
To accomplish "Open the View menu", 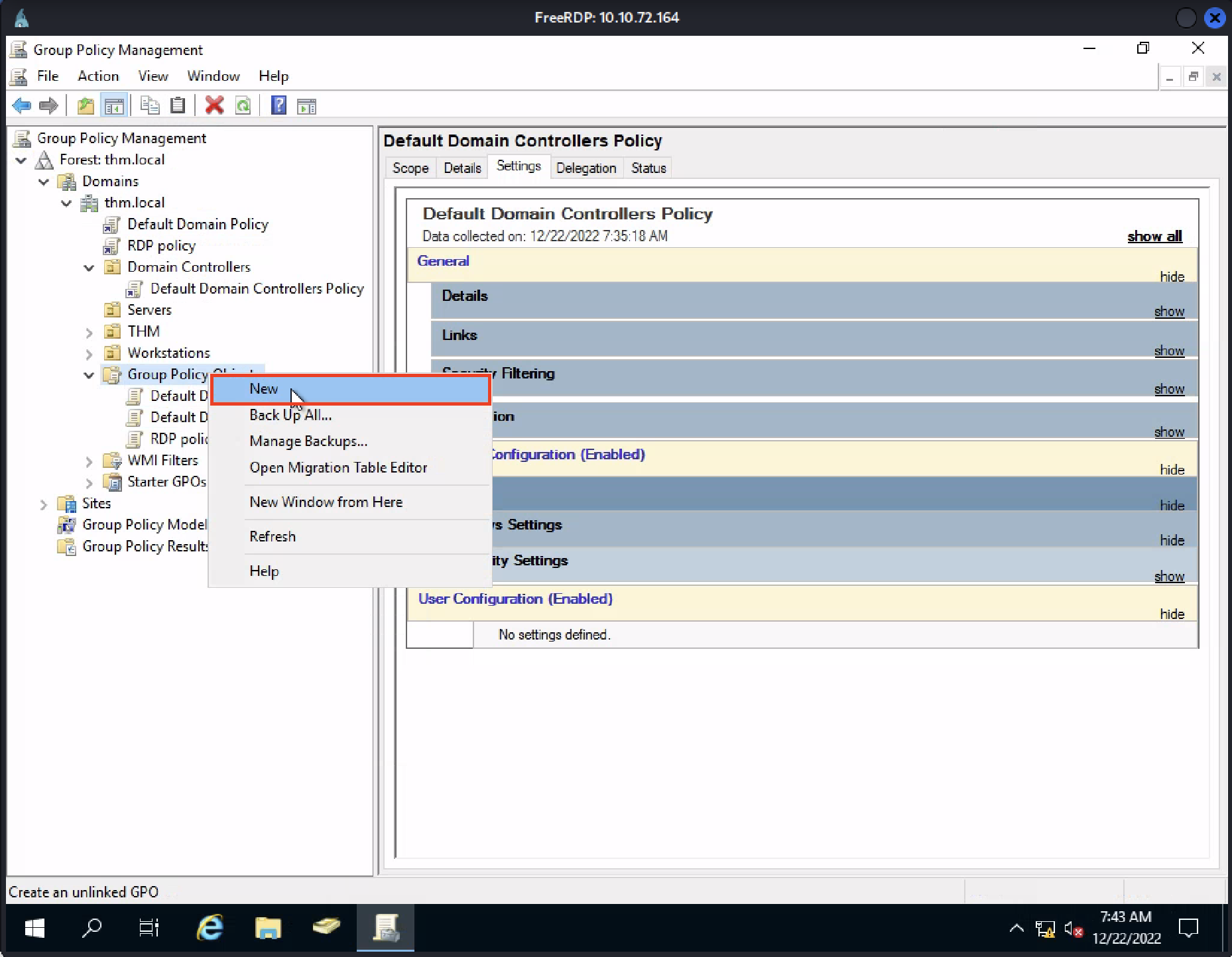I will pyautogui.click(x=153, y=76).
